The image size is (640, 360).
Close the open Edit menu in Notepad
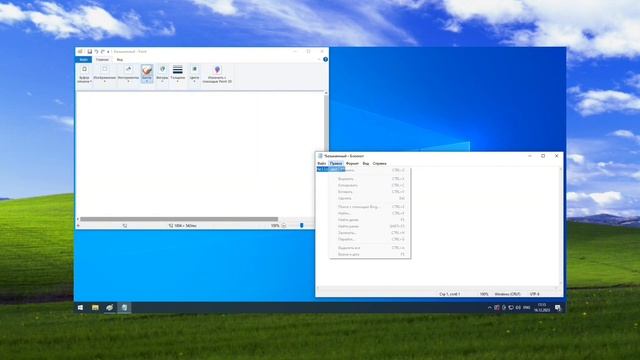click(x=336, y=163)
